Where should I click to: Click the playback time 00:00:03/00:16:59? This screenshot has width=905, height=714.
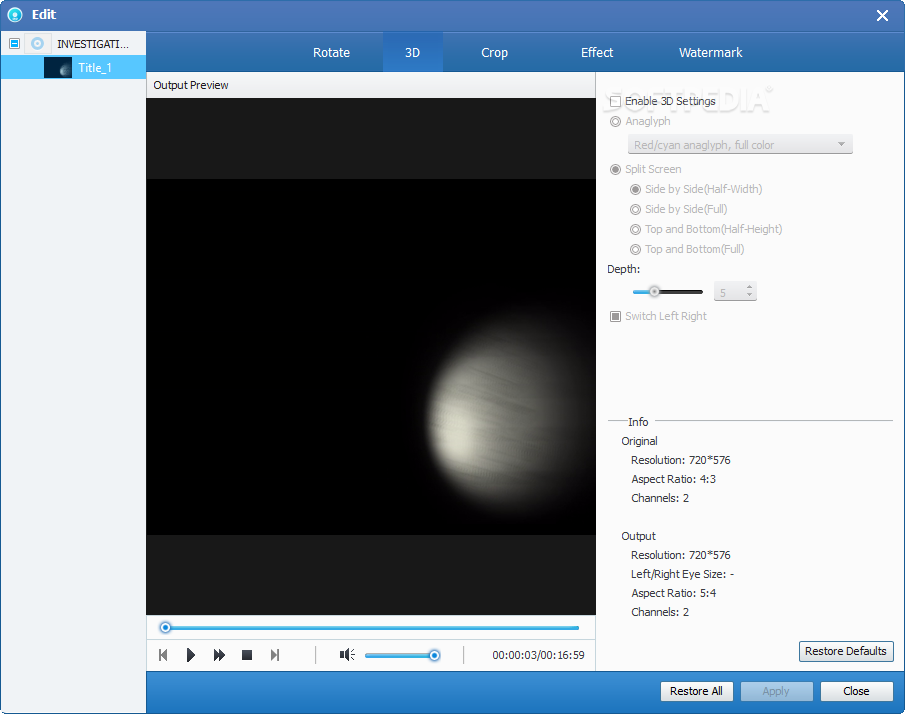[538, 655]
